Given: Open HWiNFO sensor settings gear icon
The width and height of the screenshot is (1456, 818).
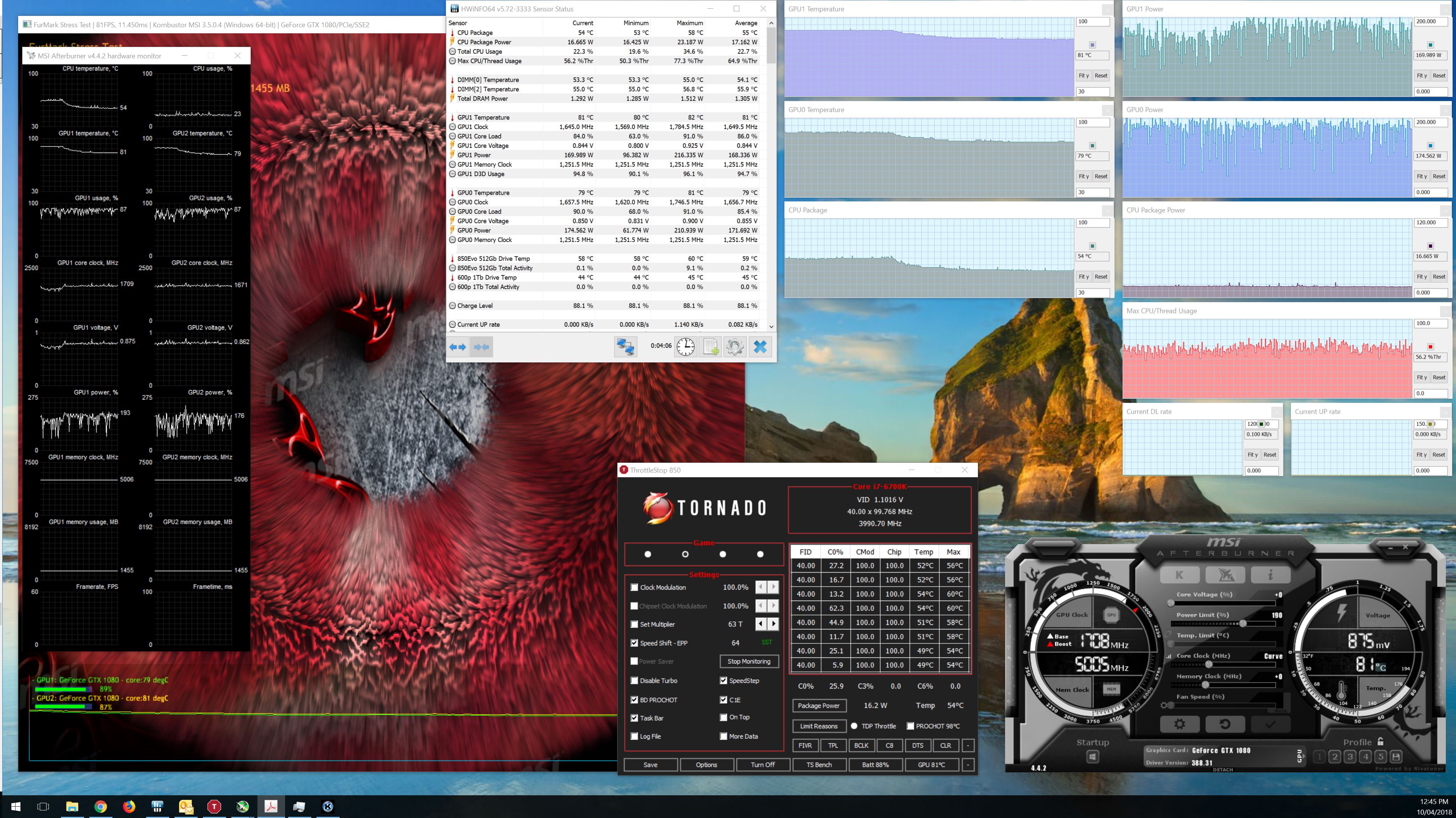Looking at the screenshot, I should pos(735,347).
